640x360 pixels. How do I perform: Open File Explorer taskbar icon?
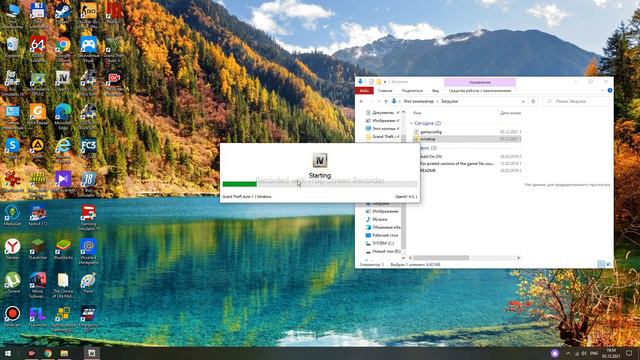coord(64,353)
